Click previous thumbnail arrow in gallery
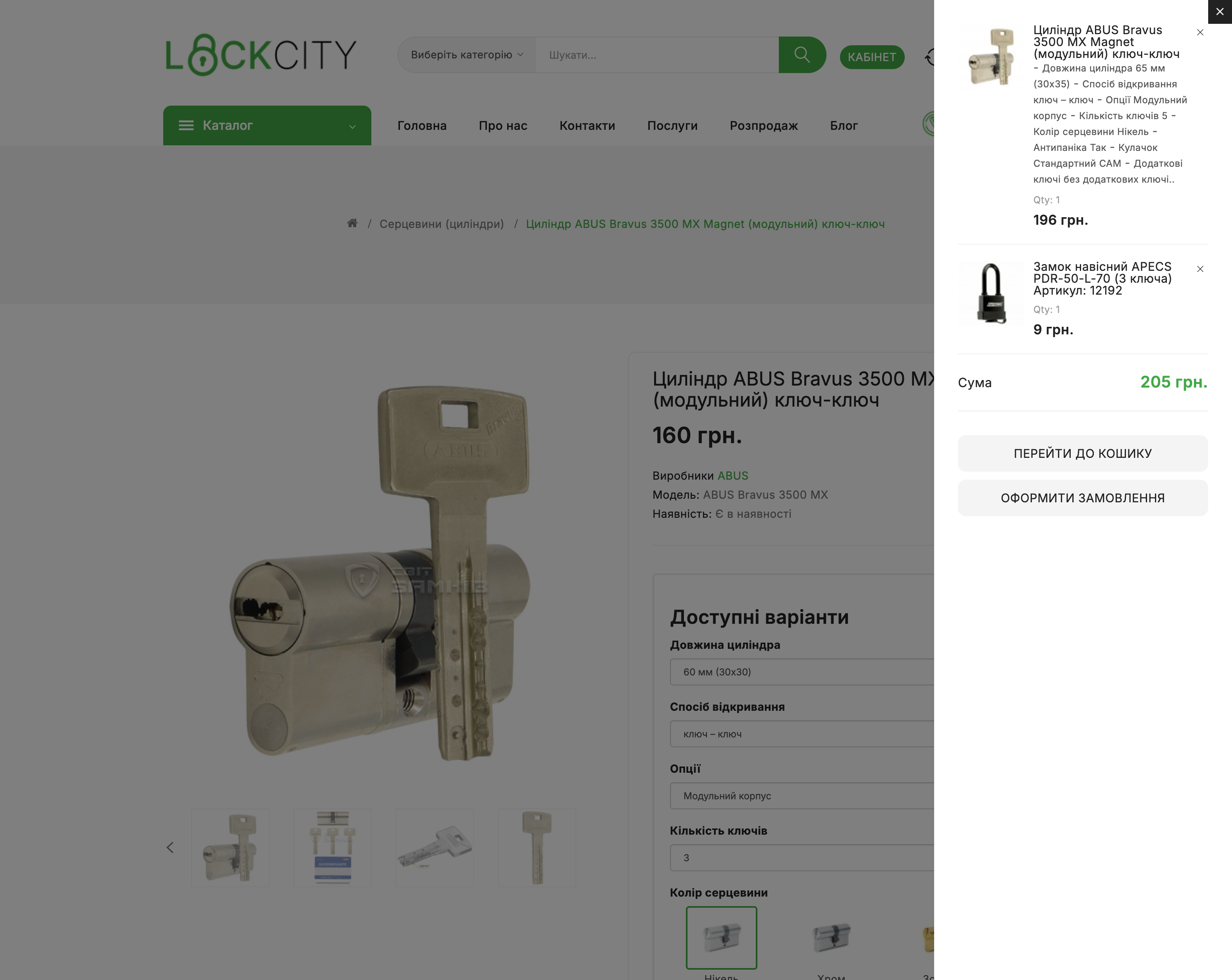Image resolution: width=1232 pixels, height=980 pixels. [x=170, y=847]
